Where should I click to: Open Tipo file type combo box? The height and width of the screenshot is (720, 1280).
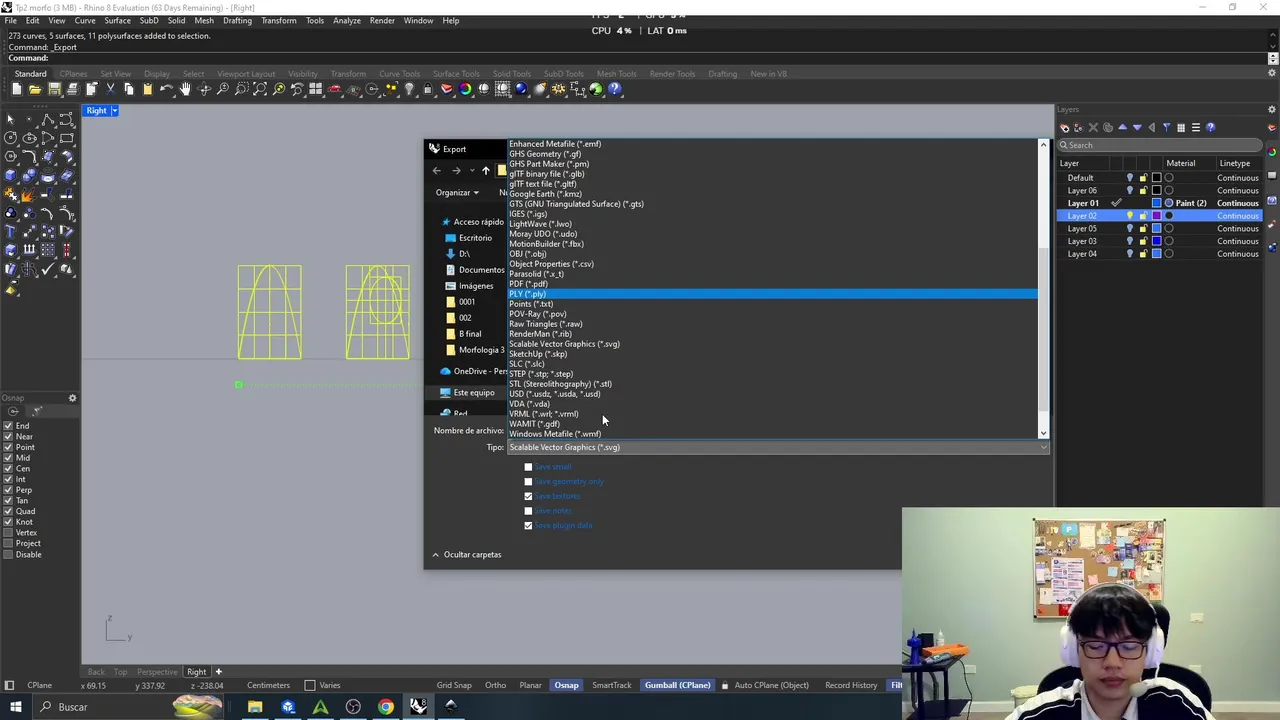(776, 447)
